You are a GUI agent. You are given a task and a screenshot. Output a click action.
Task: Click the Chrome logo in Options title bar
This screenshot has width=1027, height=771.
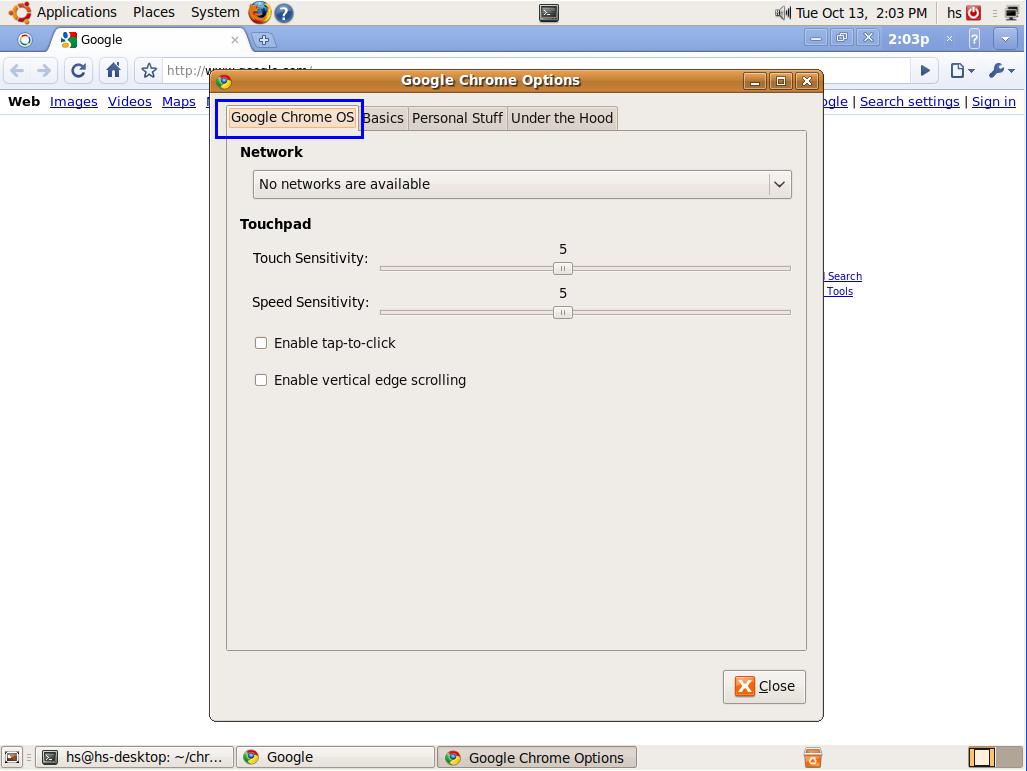tap(224, 81)
